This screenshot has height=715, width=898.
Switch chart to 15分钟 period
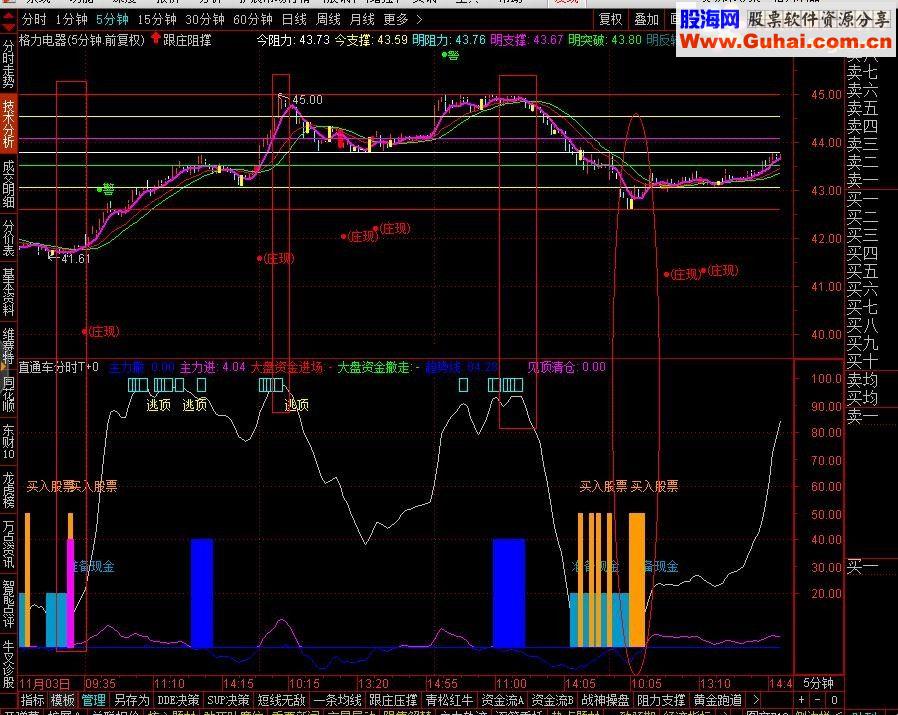point(157,19)
